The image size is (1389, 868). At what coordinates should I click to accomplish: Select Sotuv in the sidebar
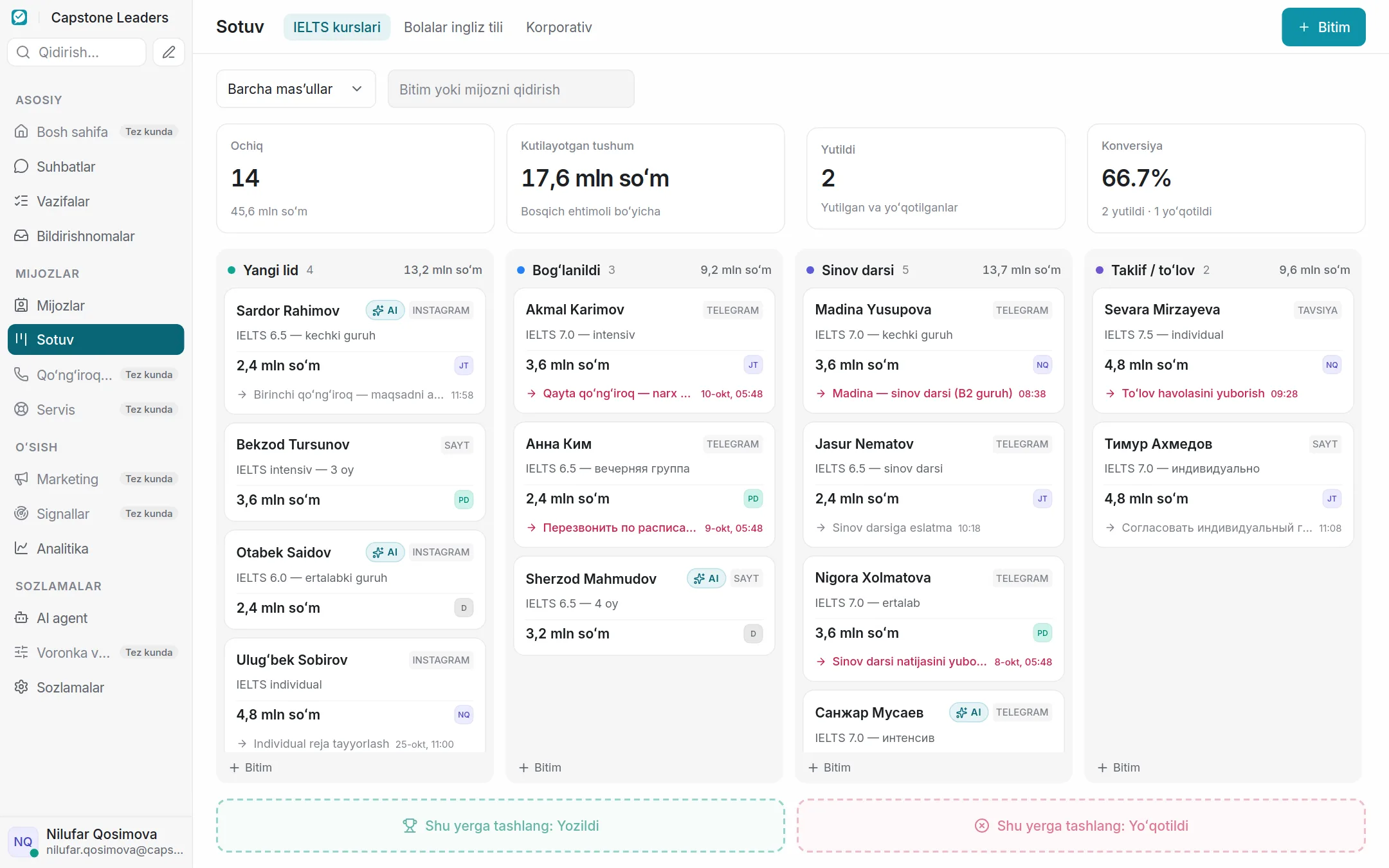[x=96, y=339]
